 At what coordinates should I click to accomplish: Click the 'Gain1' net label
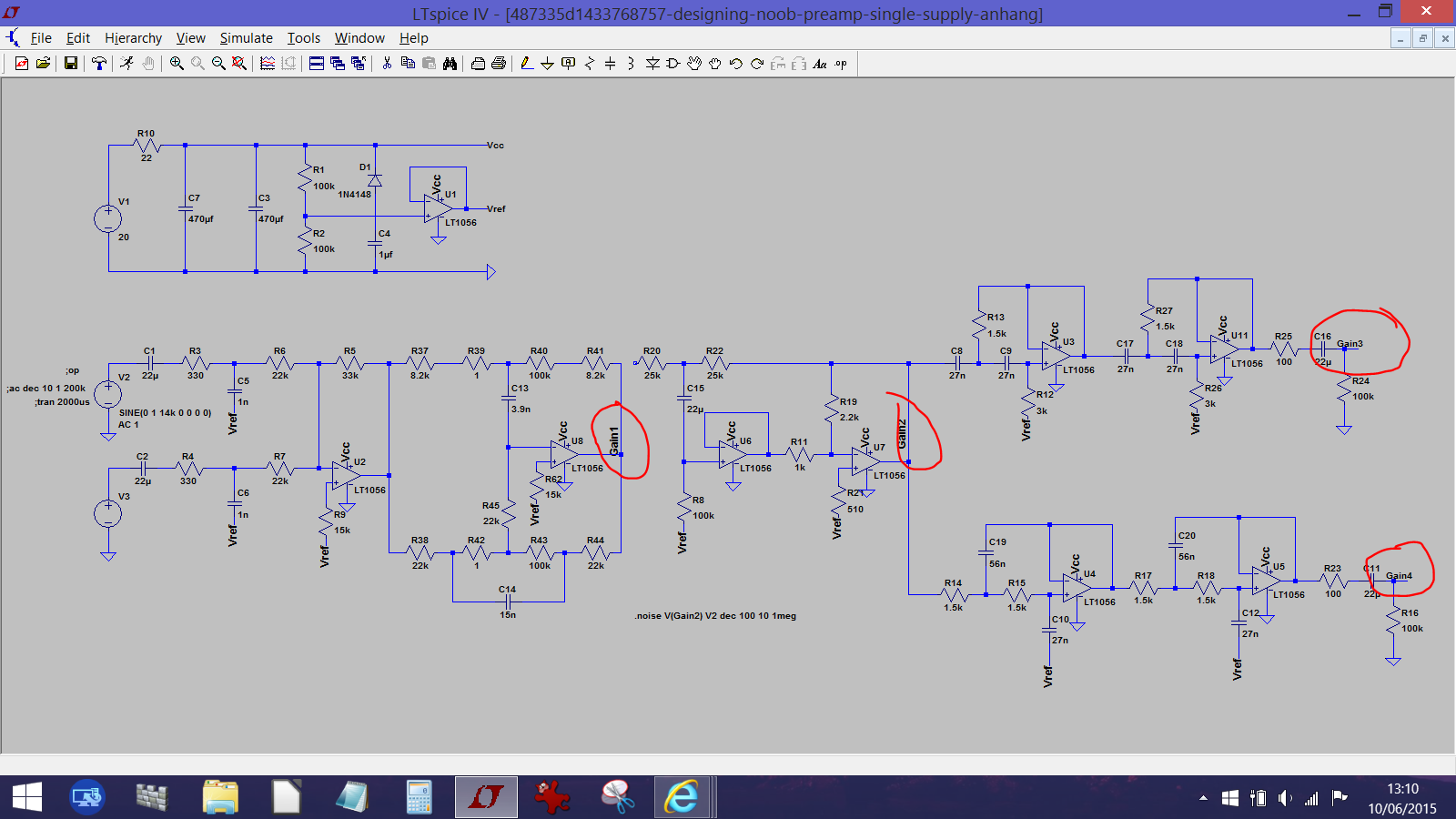point(614,440)
